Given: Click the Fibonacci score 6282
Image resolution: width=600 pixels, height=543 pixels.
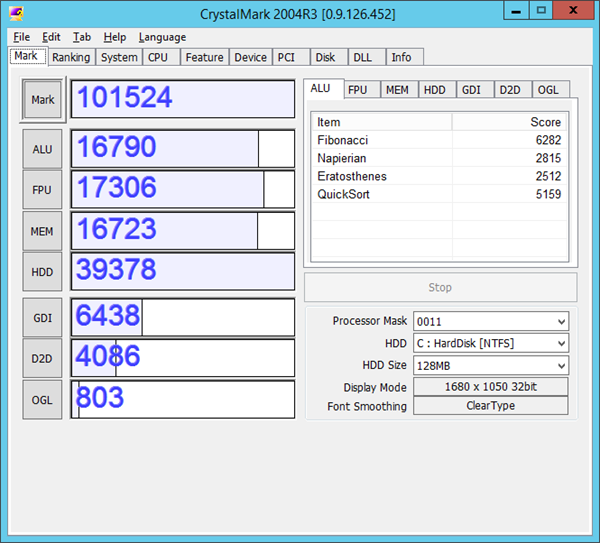Looking at the screenshot, I should click(548, 140).
